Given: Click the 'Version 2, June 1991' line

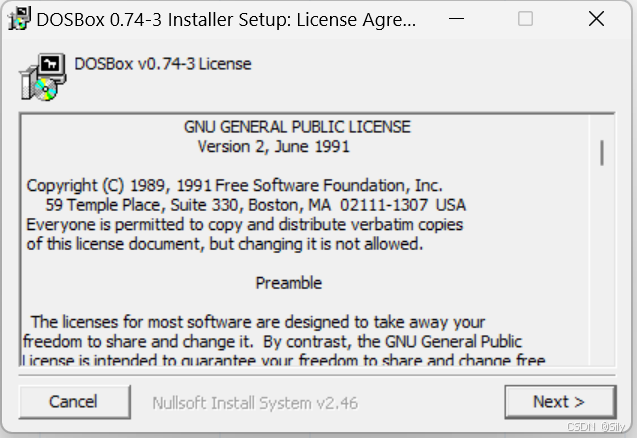Looking at the screenshot, I should pos(273,146).
